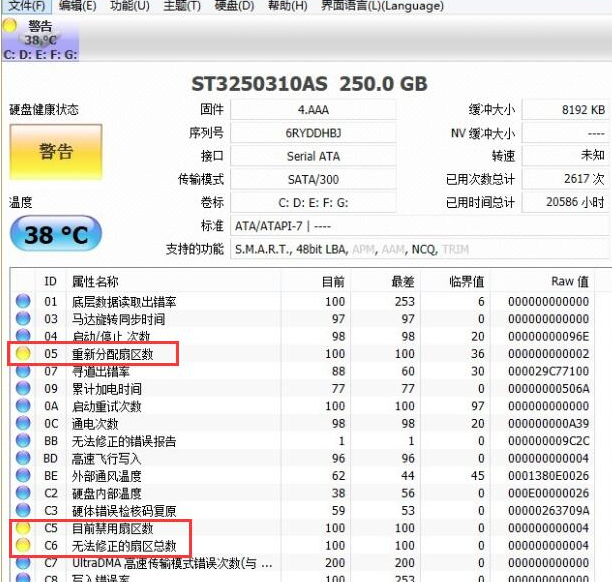Click the blue status icon of row C7

click(23, 562)
